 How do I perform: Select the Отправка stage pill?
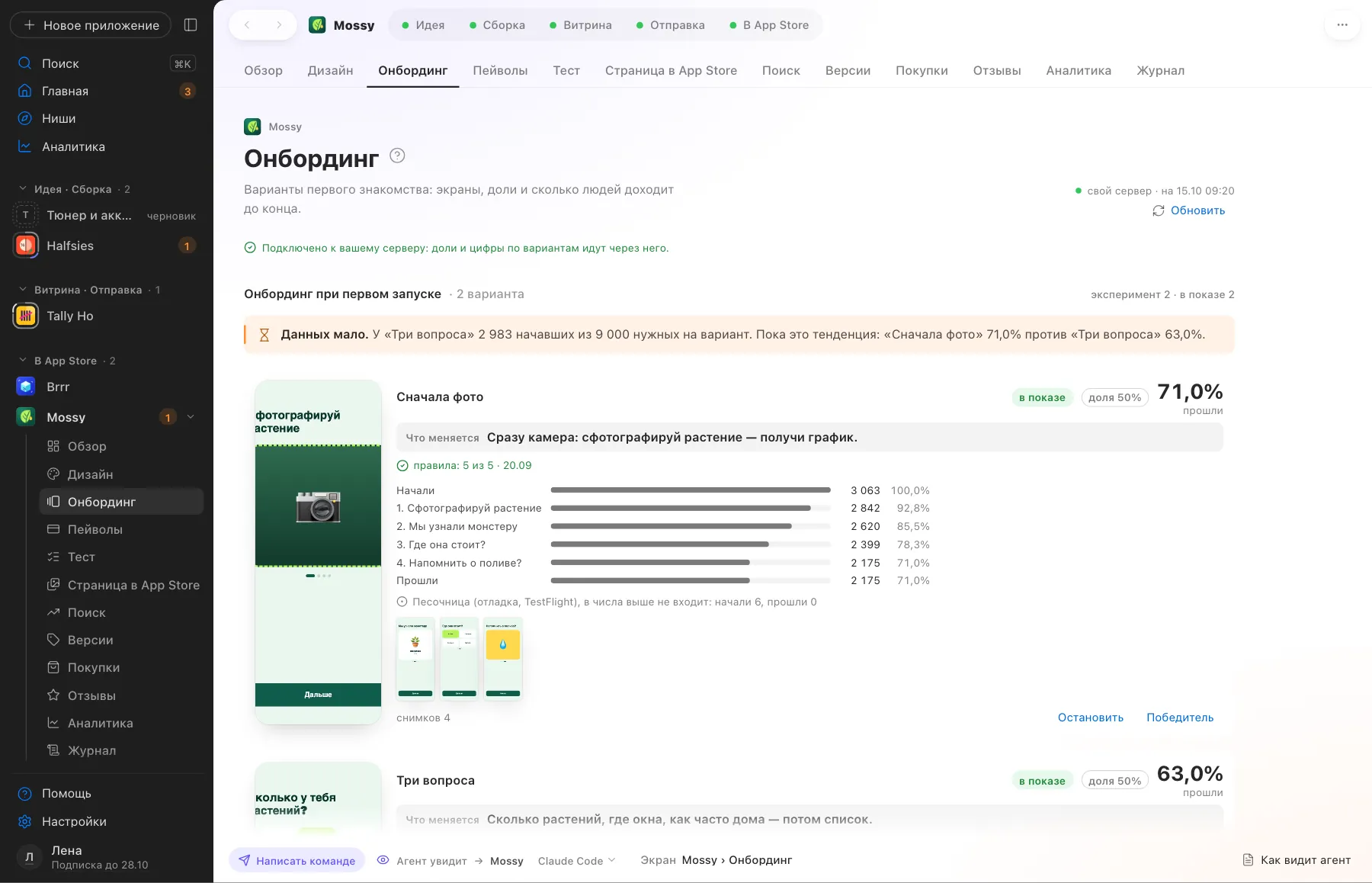(671, 25)
